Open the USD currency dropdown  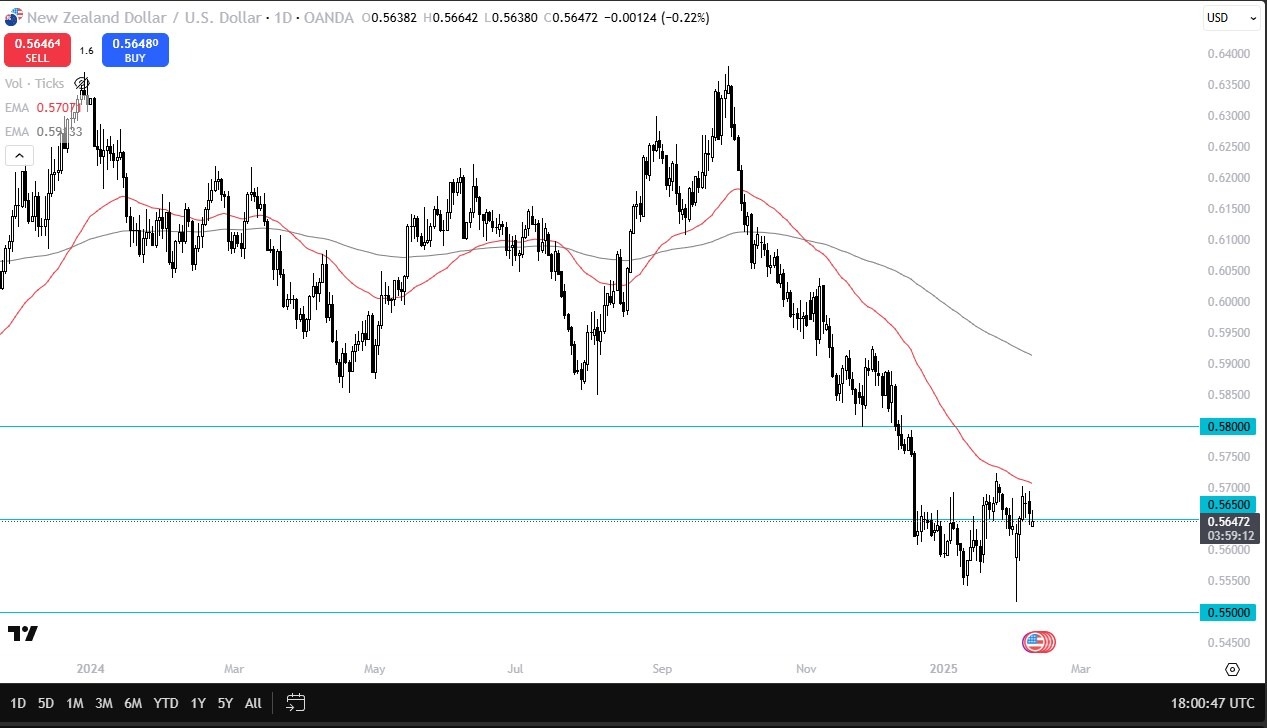pyautogui.click(x=1231, y=17)
